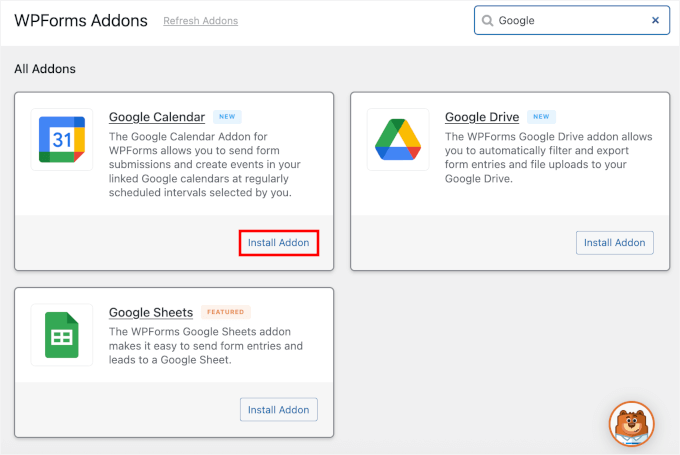Screen dimensions: 680x455
Task: Click the FEATURED badge beside Google Sheets
Action: pyautogui.click(x=226, y=312)
